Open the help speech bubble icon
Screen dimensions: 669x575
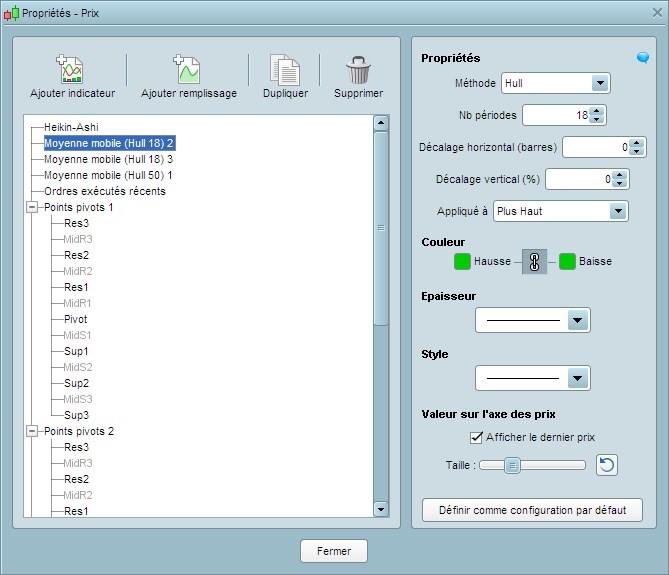pyautogui.click(x=643, y=58)
